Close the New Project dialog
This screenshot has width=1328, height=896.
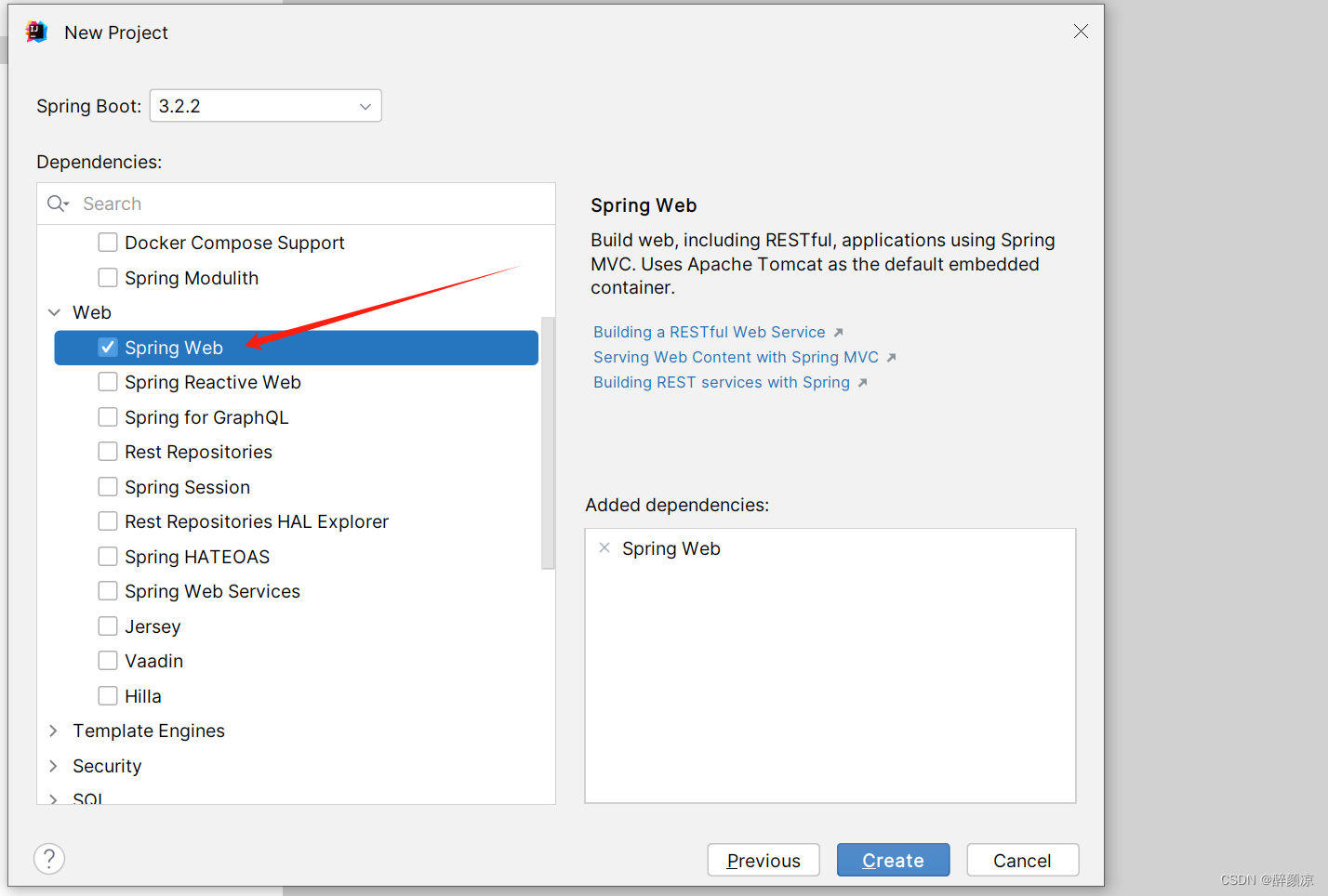point(1081,32)
